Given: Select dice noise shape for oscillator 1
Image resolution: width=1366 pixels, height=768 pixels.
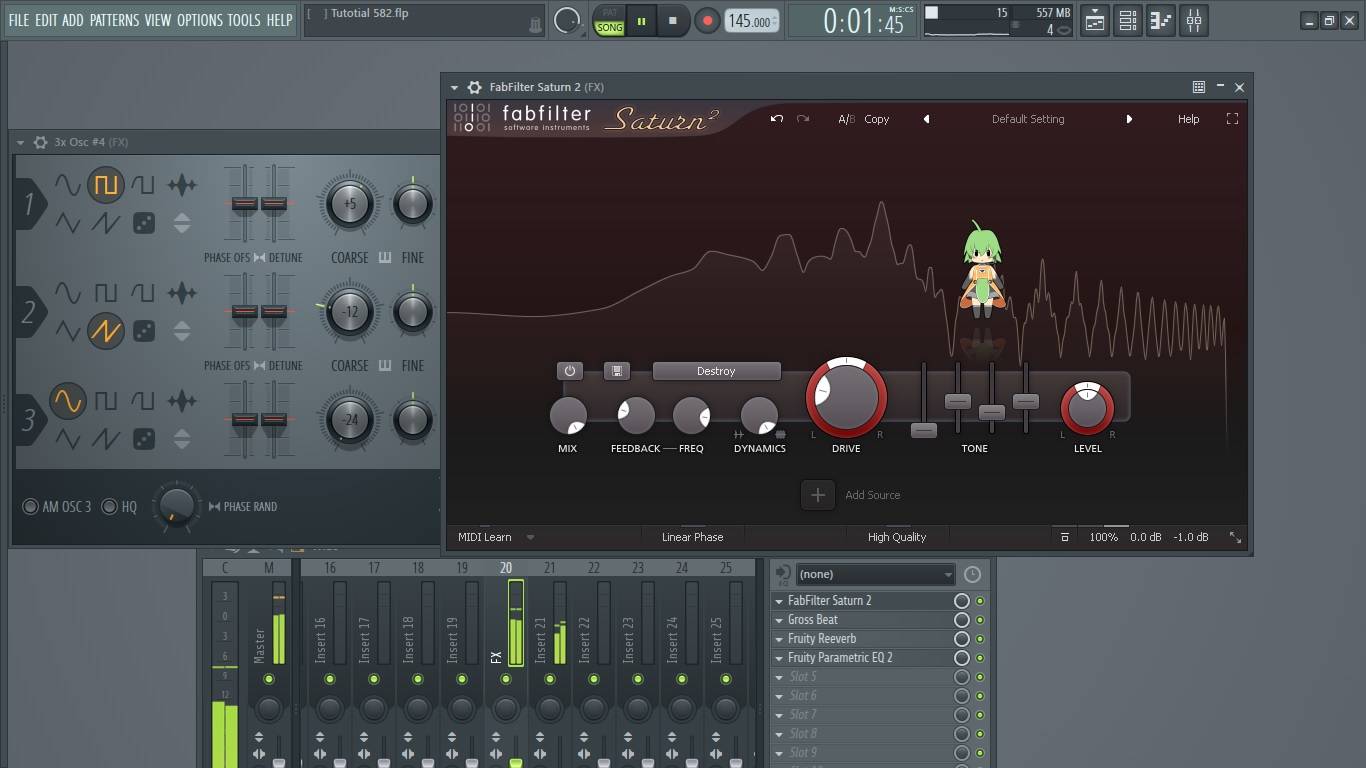Looking at the screenshot, I should pyautogui.click(x=144, y=223).
